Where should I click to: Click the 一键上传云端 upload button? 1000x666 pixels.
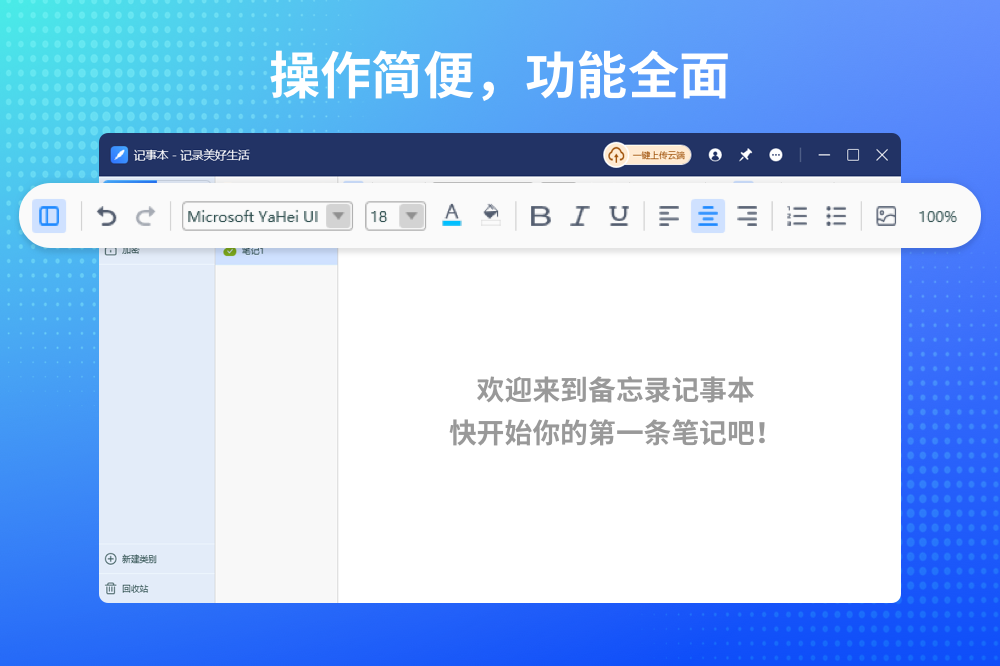648,155
